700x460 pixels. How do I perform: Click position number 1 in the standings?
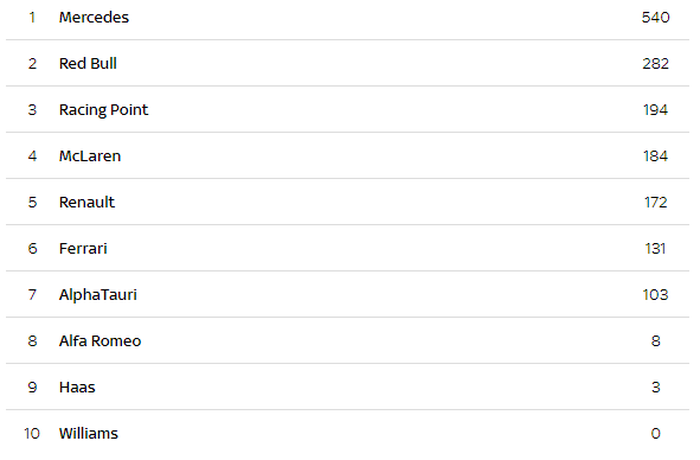click(x=32, y=18)
